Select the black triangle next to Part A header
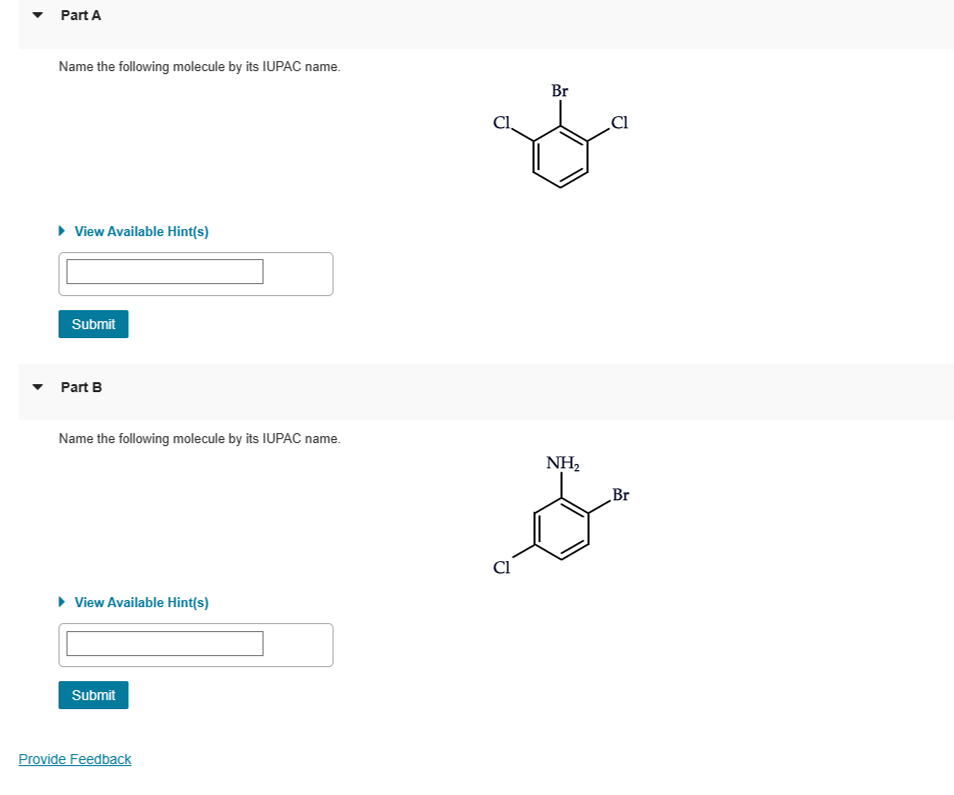 click(x=36, y=15)
